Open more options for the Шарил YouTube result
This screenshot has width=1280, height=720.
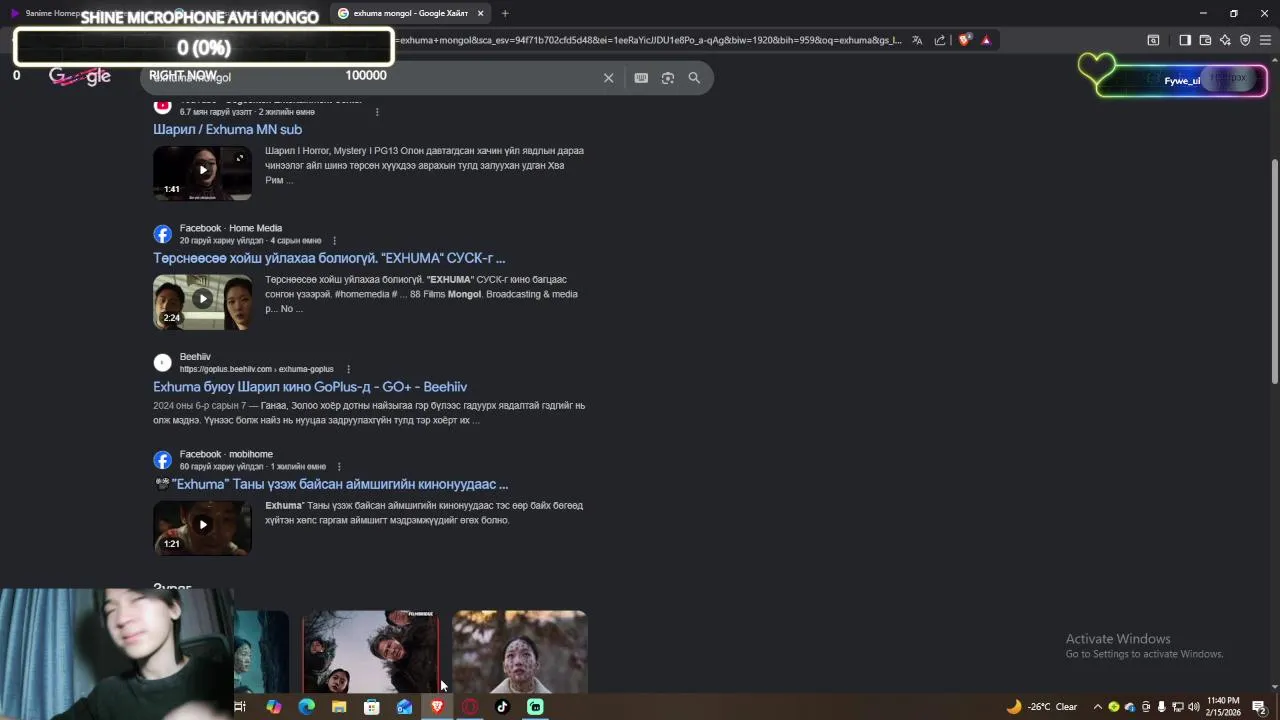click(x=377, y=112)
